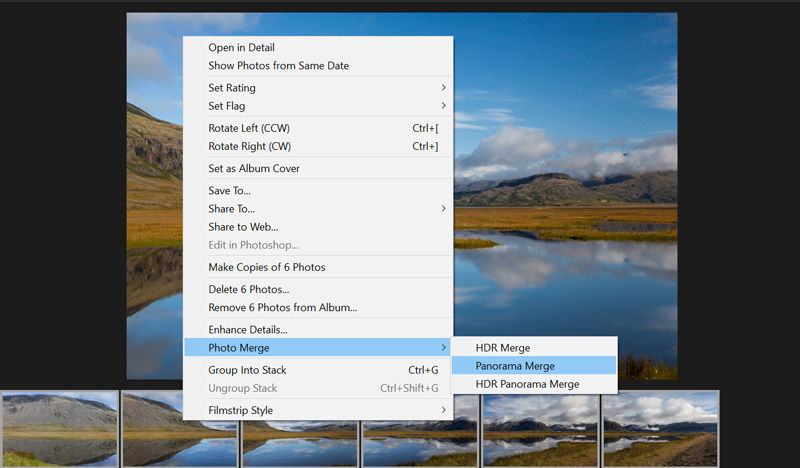Select HDR Merge option

click(x=502, y=348)
